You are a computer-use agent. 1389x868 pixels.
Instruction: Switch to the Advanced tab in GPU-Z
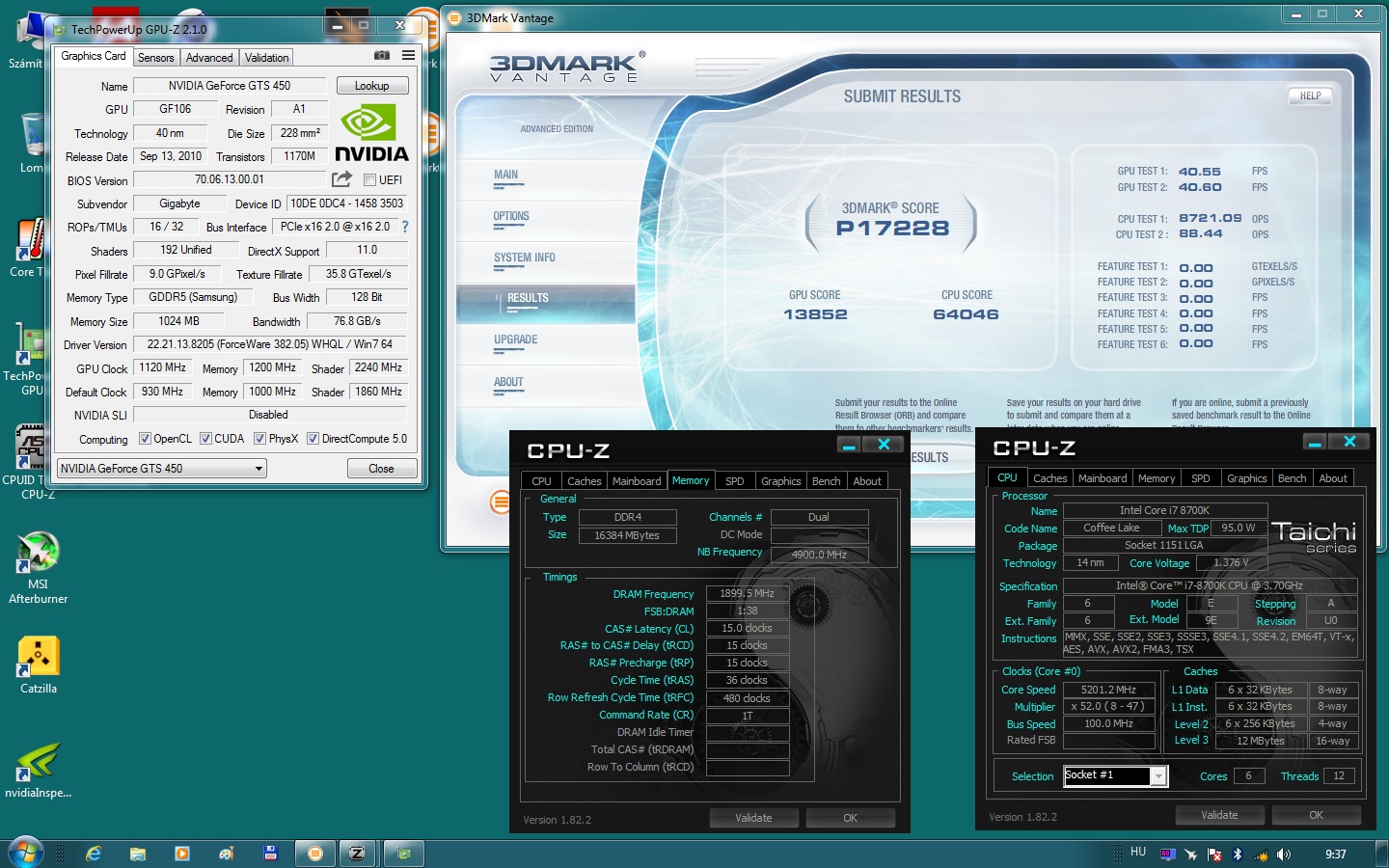[209, 58]
